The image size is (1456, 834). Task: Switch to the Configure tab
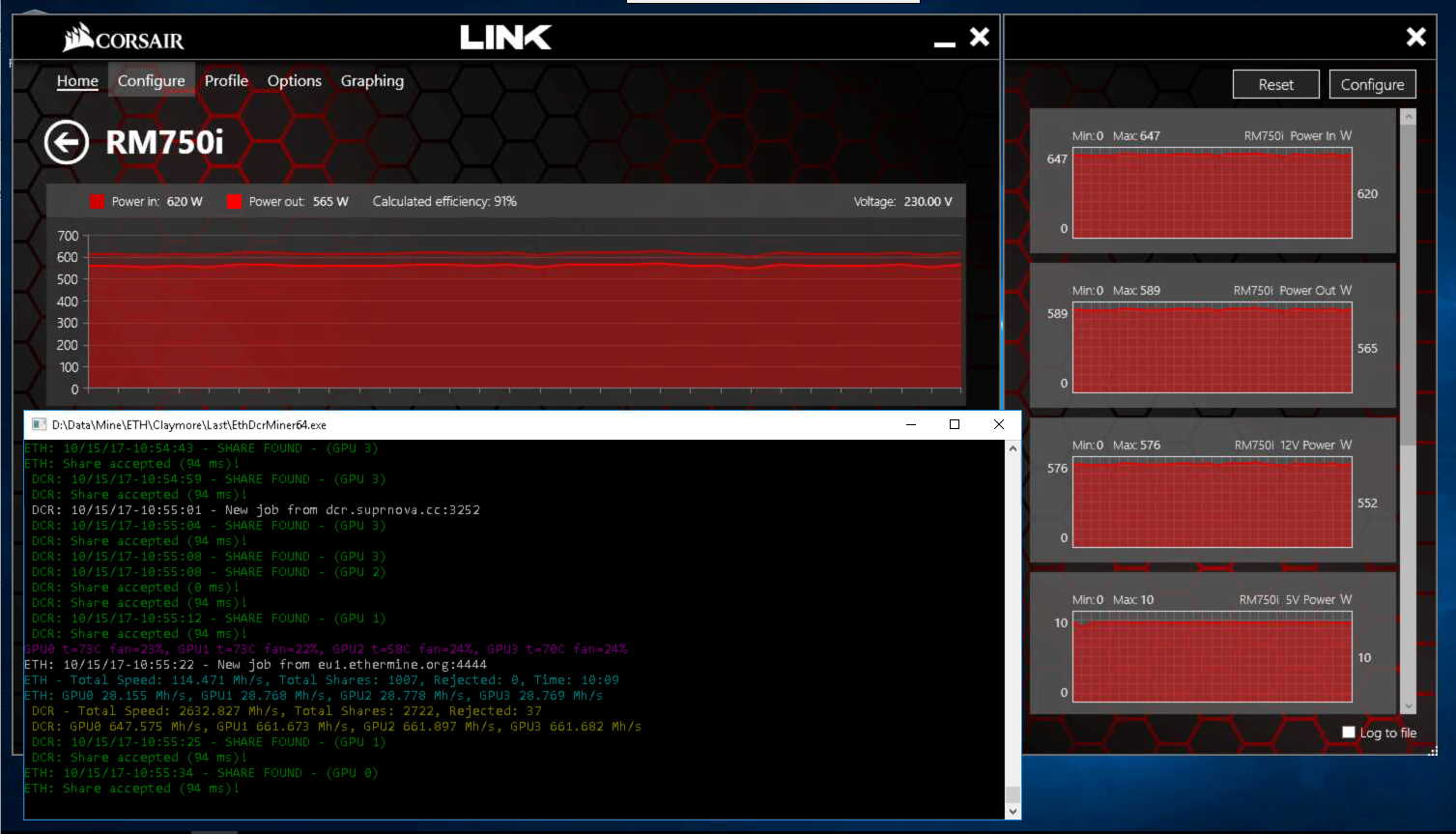point(151,81)
